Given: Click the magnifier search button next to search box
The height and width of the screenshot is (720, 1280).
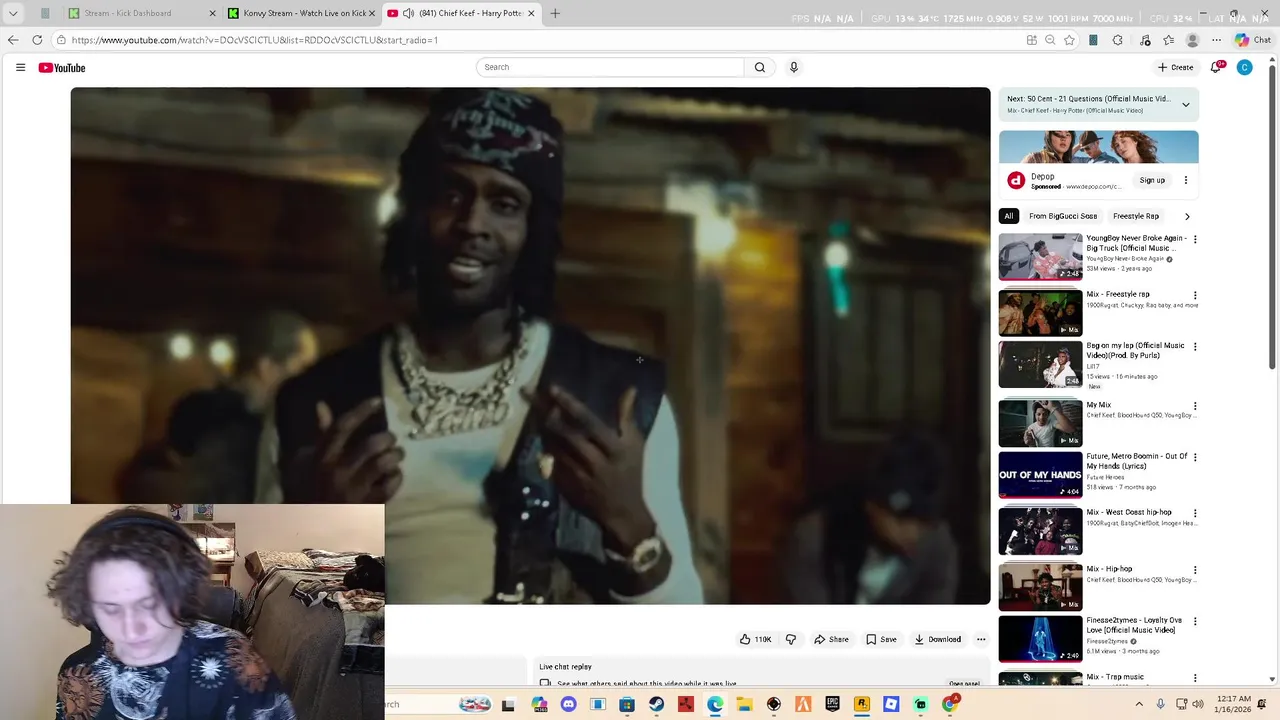Looking at the screenshot, I should click(x=760, y=67).
